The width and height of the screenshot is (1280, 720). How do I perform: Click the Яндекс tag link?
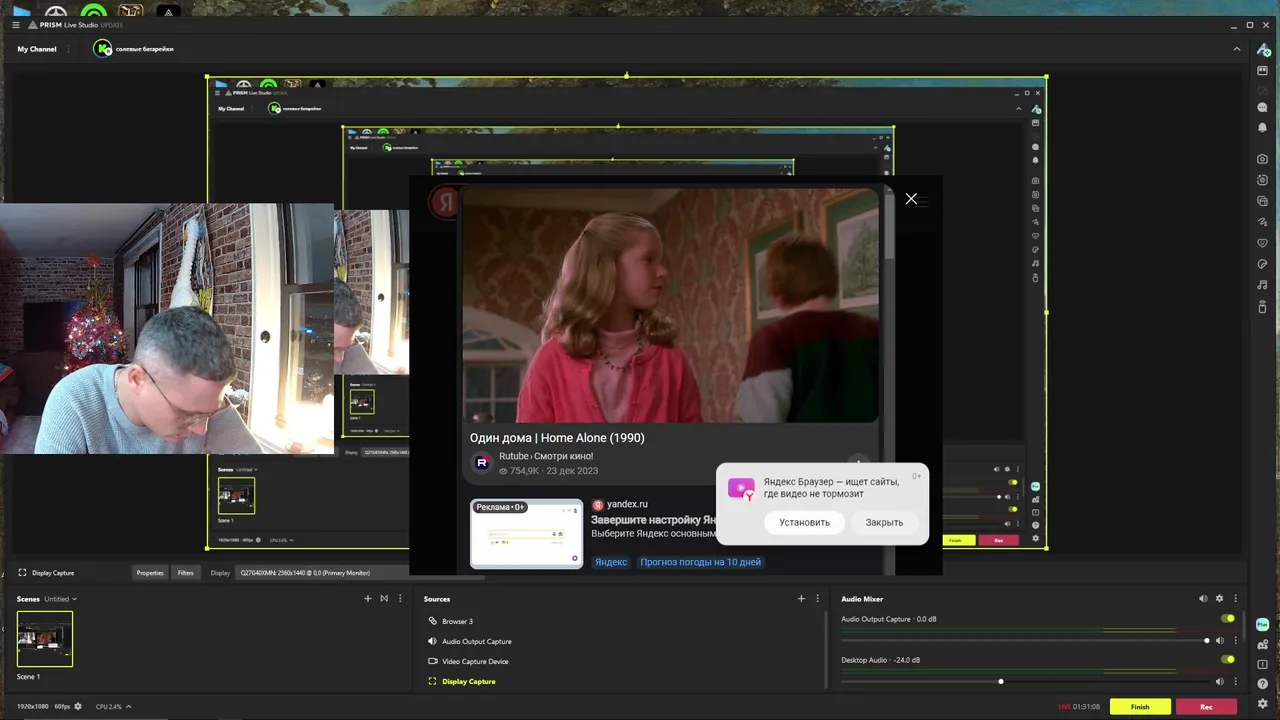click(x=611, y=562)
